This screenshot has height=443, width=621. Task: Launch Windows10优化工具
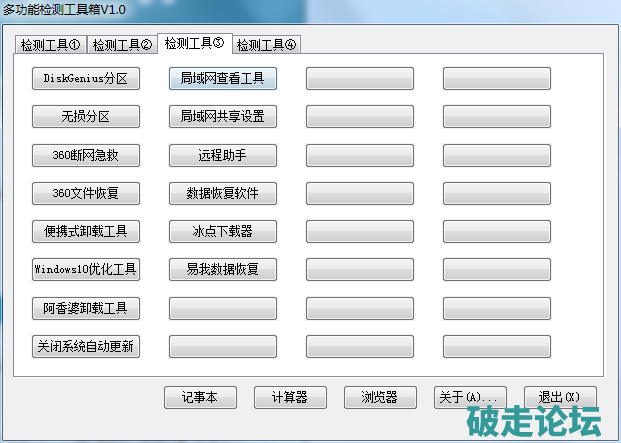(86, 269)
